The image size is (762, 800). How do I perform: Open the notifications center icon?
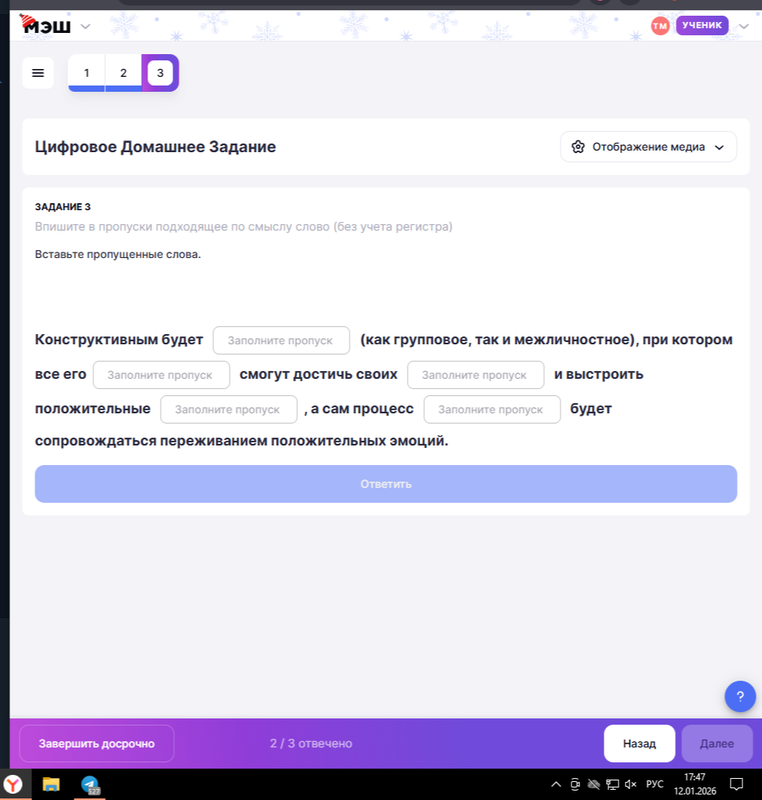736,784
